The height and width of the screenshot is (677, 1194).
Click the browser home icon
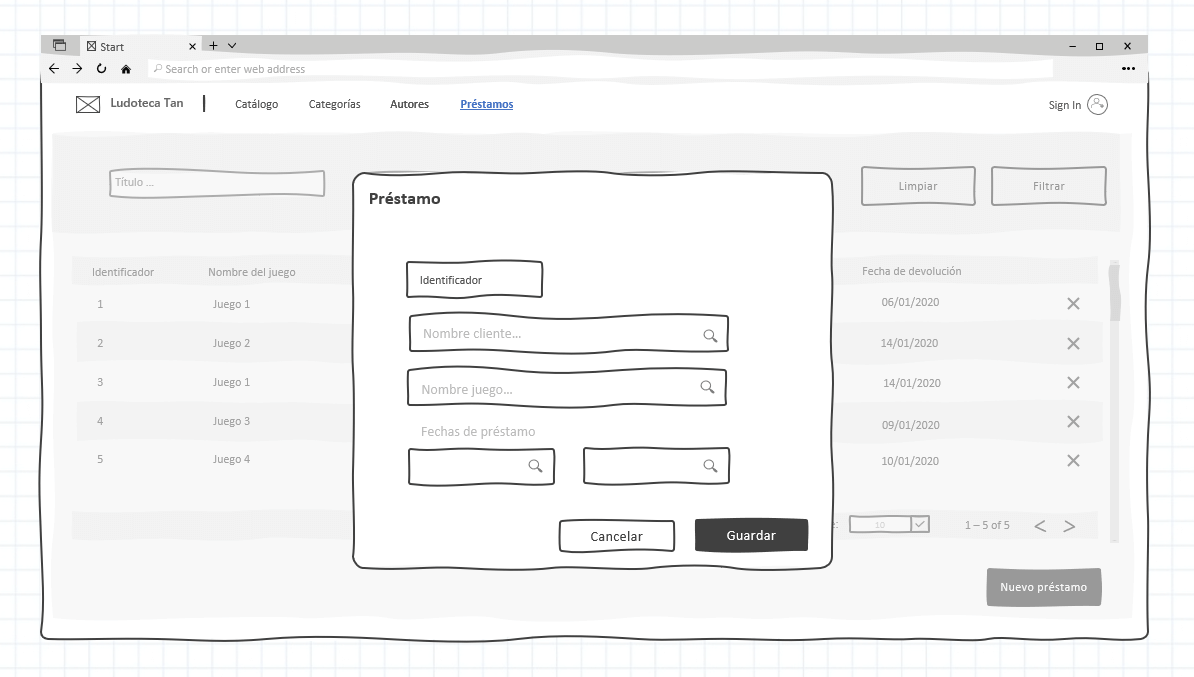coord(126,69)
